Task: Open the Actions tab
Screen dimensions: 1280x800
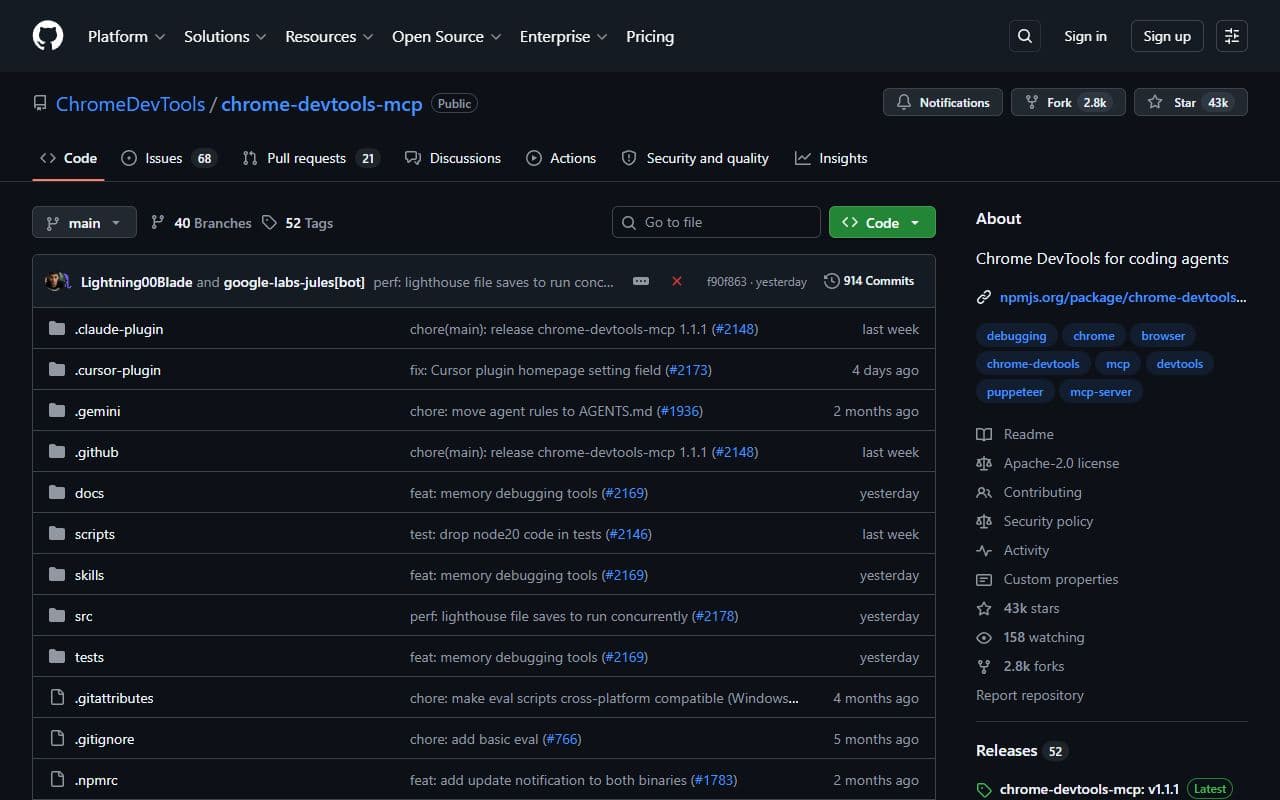Action: (561, 158)
